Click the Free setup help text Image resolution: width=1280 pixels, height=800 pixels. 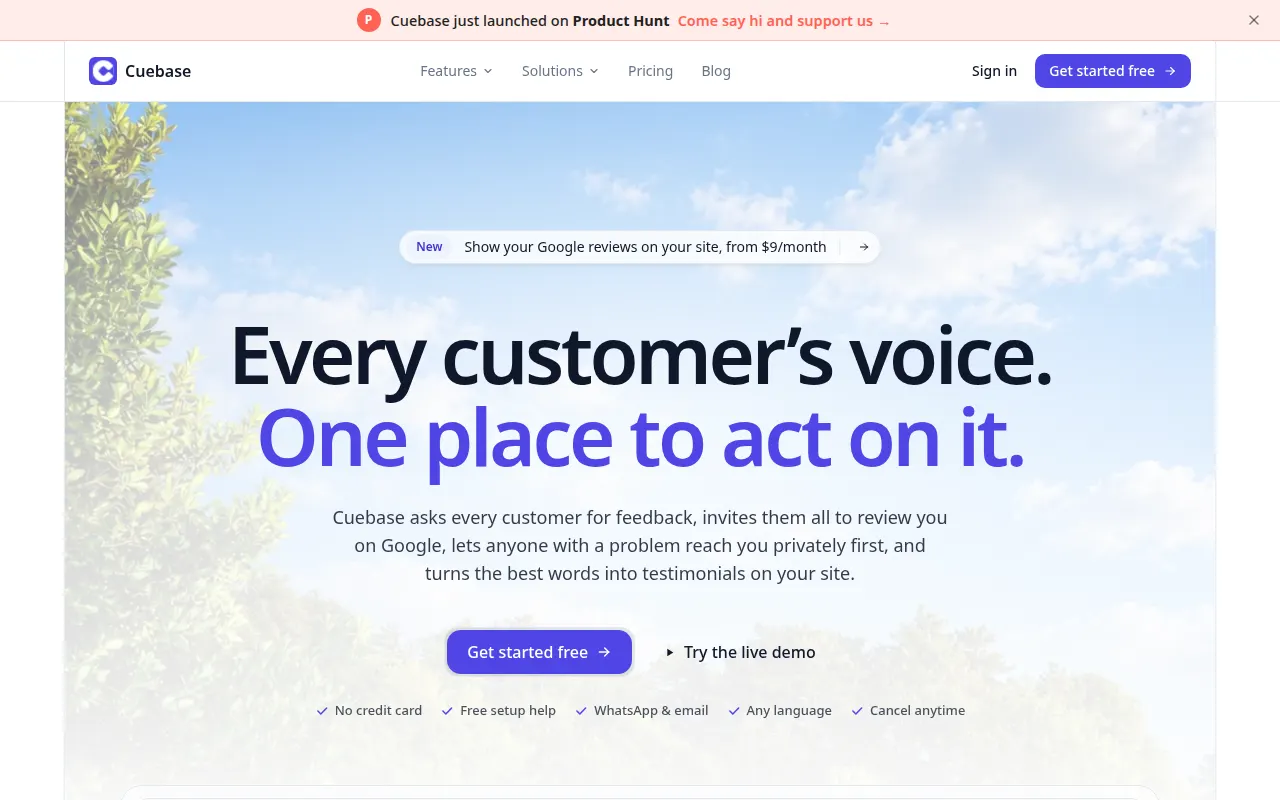pos(508,711)
